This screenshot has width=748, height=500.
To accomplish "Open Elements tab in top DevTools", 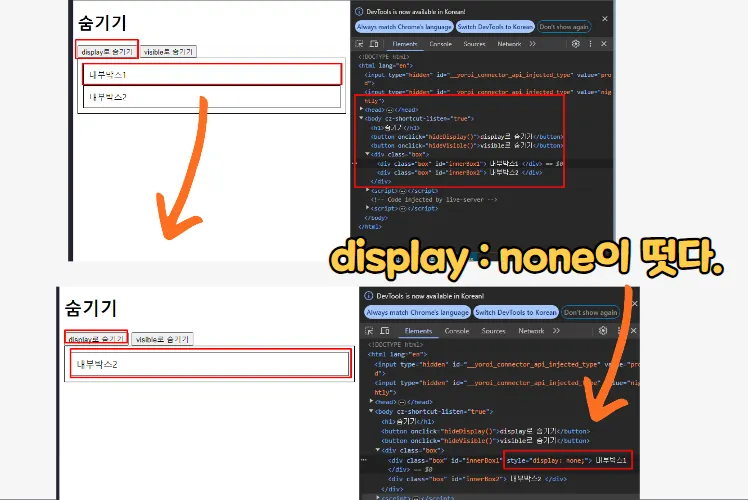I will (x=405, y=44).
